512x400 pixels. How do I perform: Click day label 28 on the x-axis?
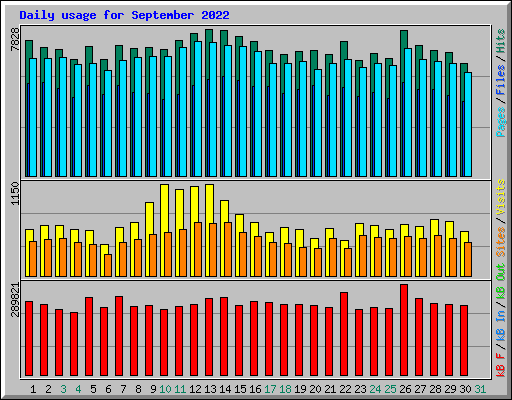435,389
